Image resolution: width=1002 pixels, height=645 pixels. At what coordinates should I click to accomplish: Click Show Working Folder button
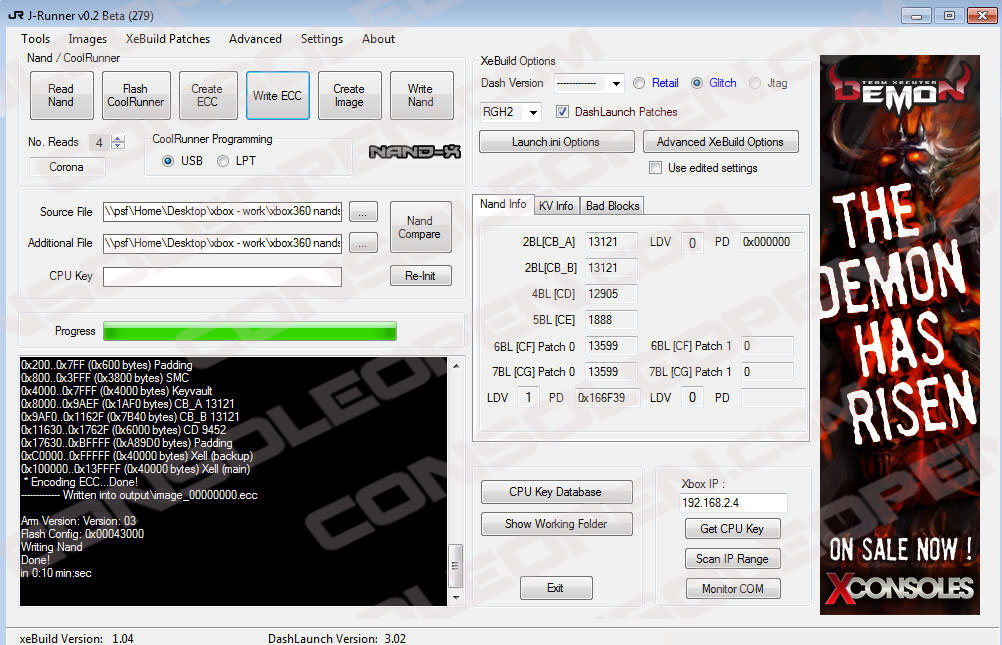click(556, 524)
